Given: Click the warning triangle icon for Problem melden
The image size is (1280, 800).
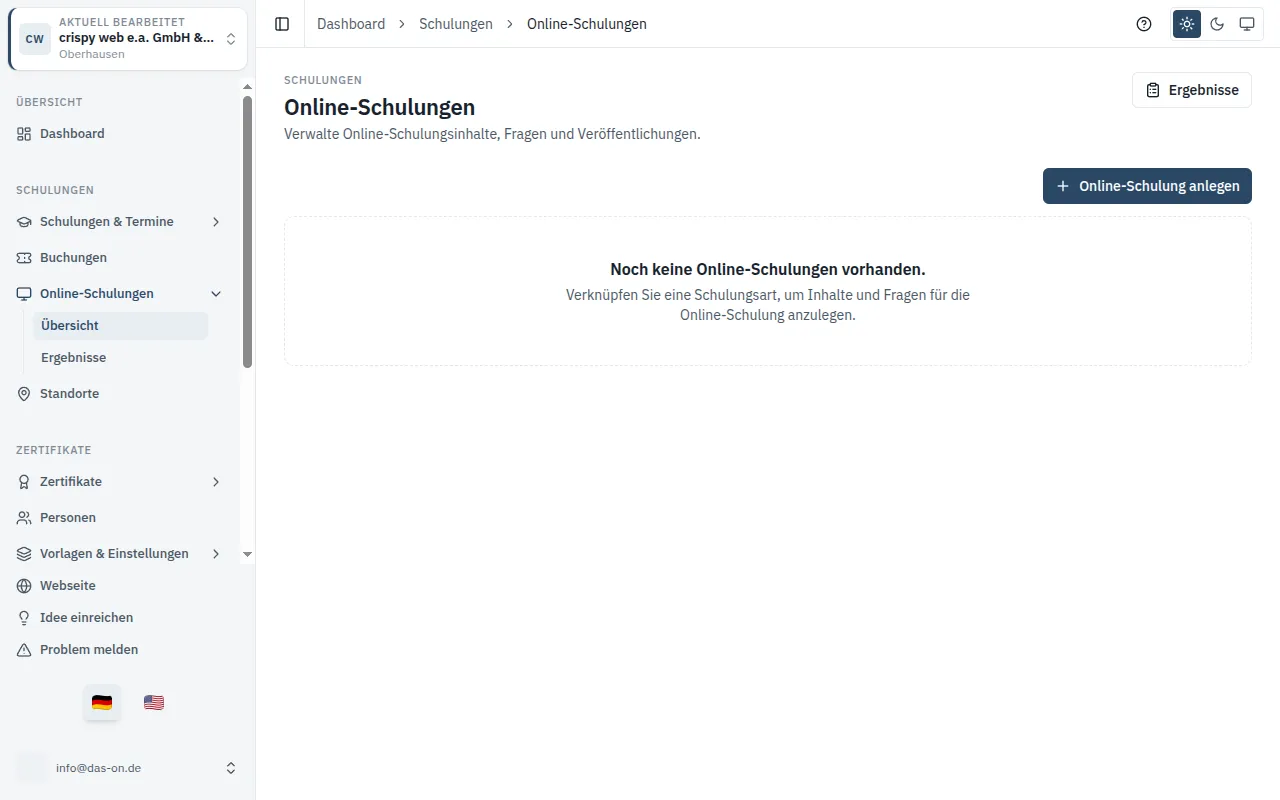Looking at the screenshot, I should [x=24, y=650].
